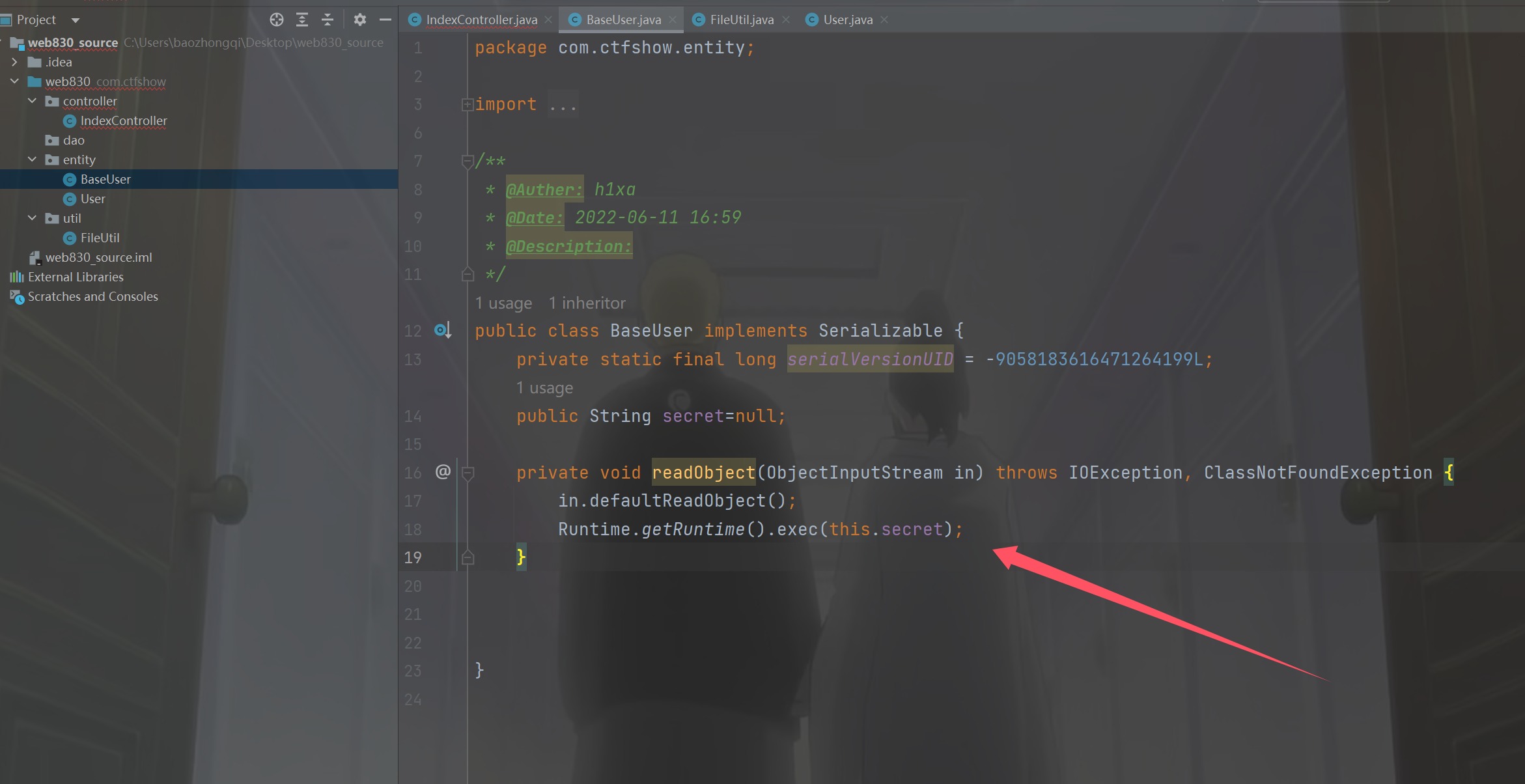1525x784 pixels.
Task: Toggle fold of the import block
Action: coord(467,105)
